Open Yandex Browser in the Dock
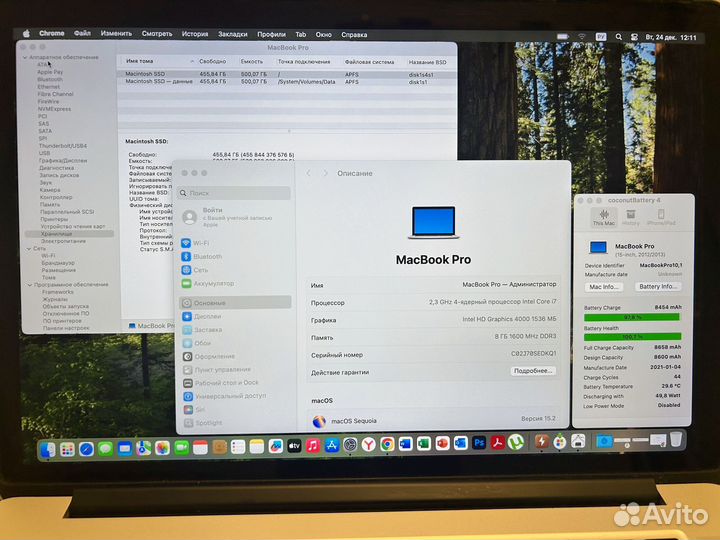 (368, 444)
